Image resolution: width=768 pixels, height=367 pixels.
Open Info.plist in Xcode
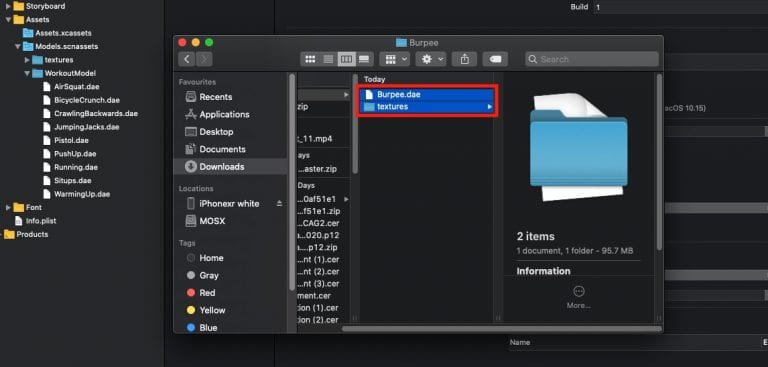(x=36, y=221)
